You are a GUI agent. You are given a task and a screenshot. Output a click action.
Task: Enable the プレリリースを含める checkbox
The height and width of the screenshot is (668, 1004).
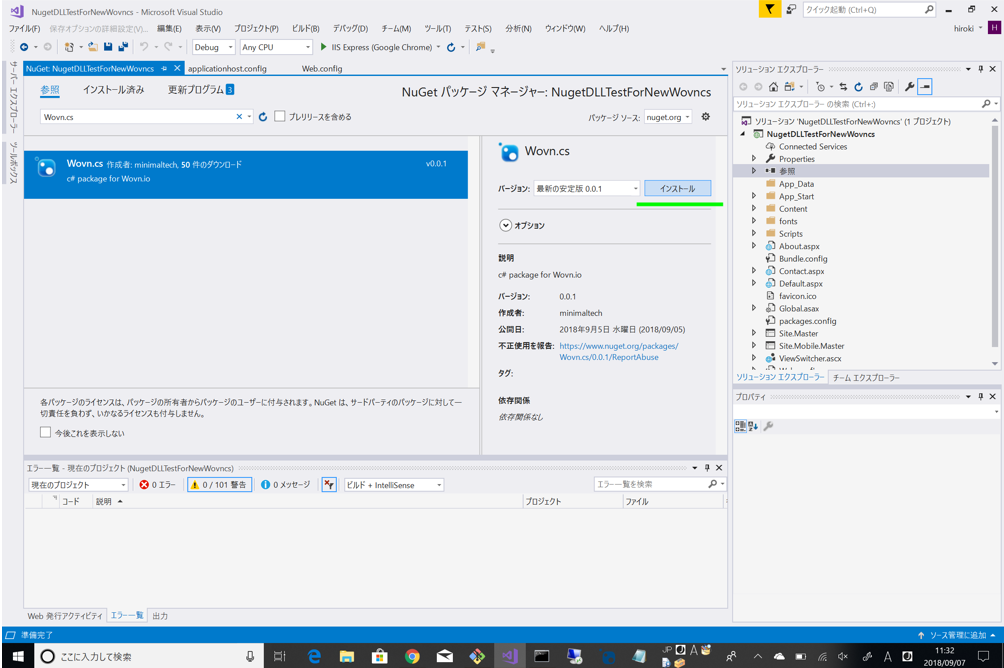click(x=280, y=117)
